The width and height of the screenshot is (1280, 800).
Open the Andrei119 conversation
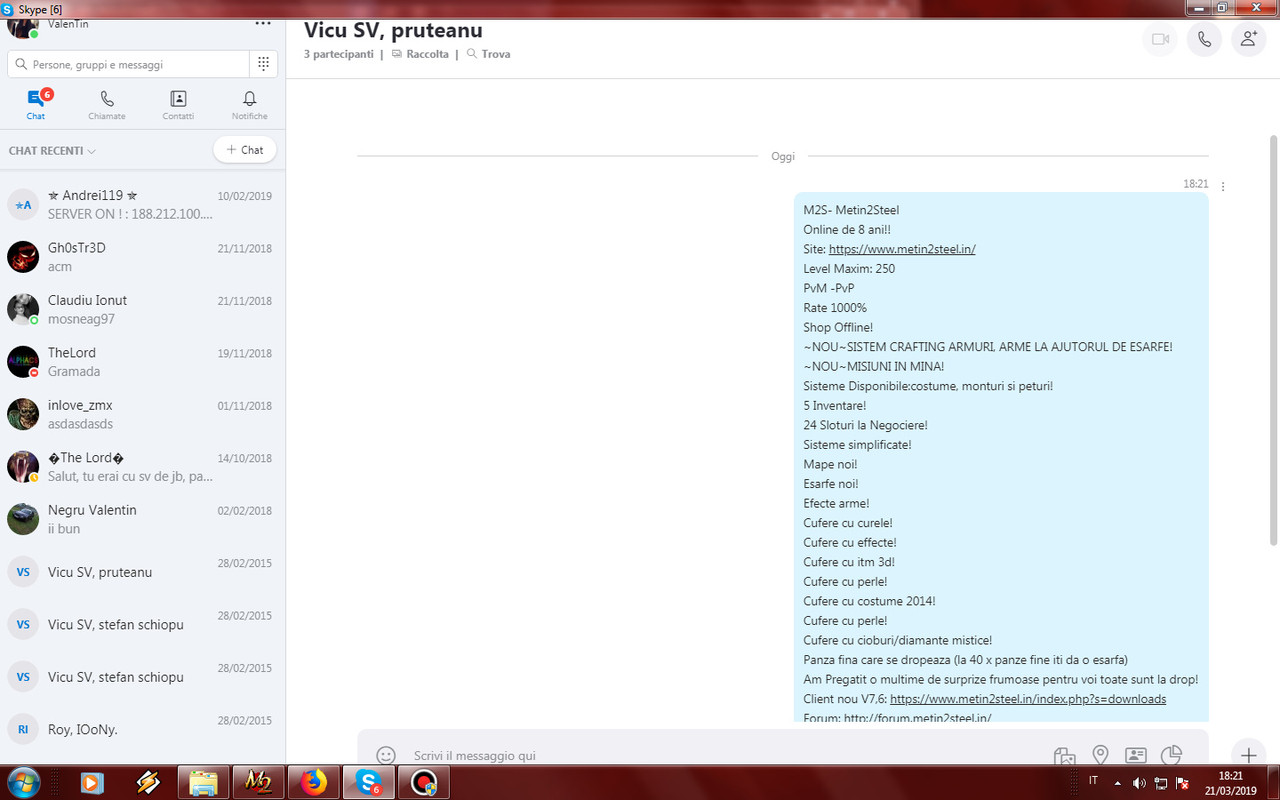pos(143,205)
